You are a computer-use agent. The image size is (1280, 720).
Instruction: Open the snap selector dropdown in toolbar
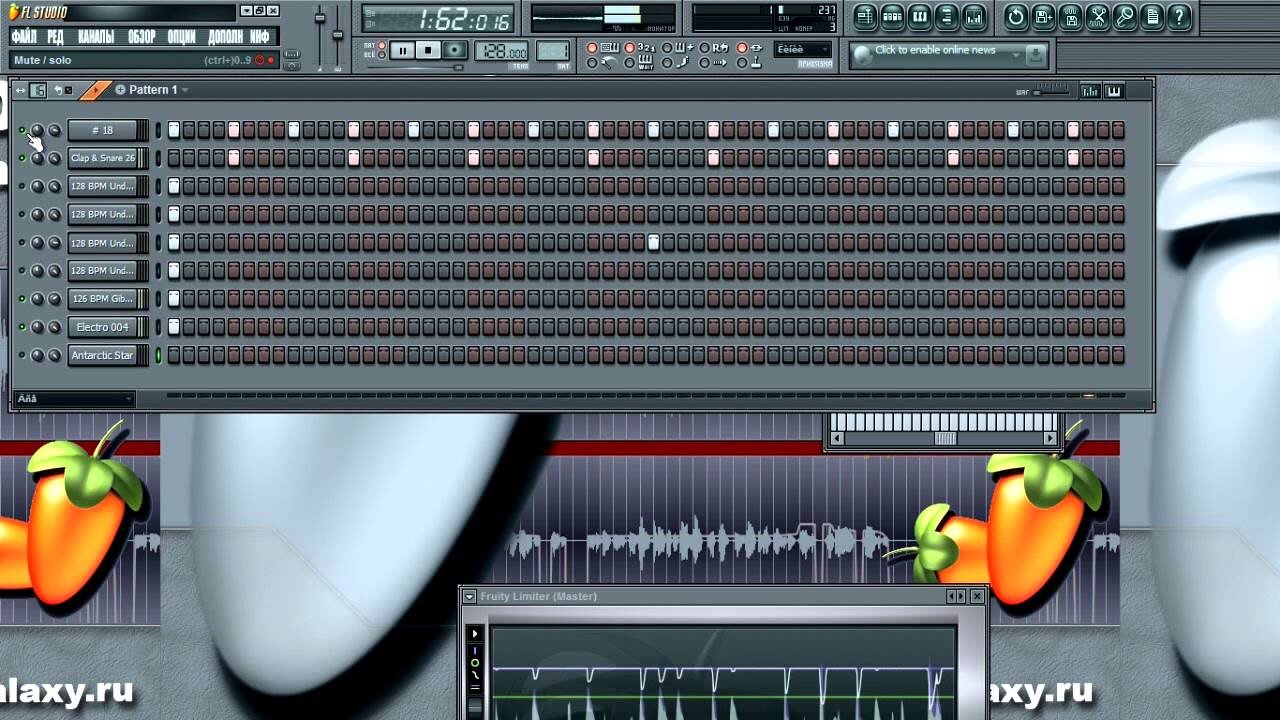[803, 49]
